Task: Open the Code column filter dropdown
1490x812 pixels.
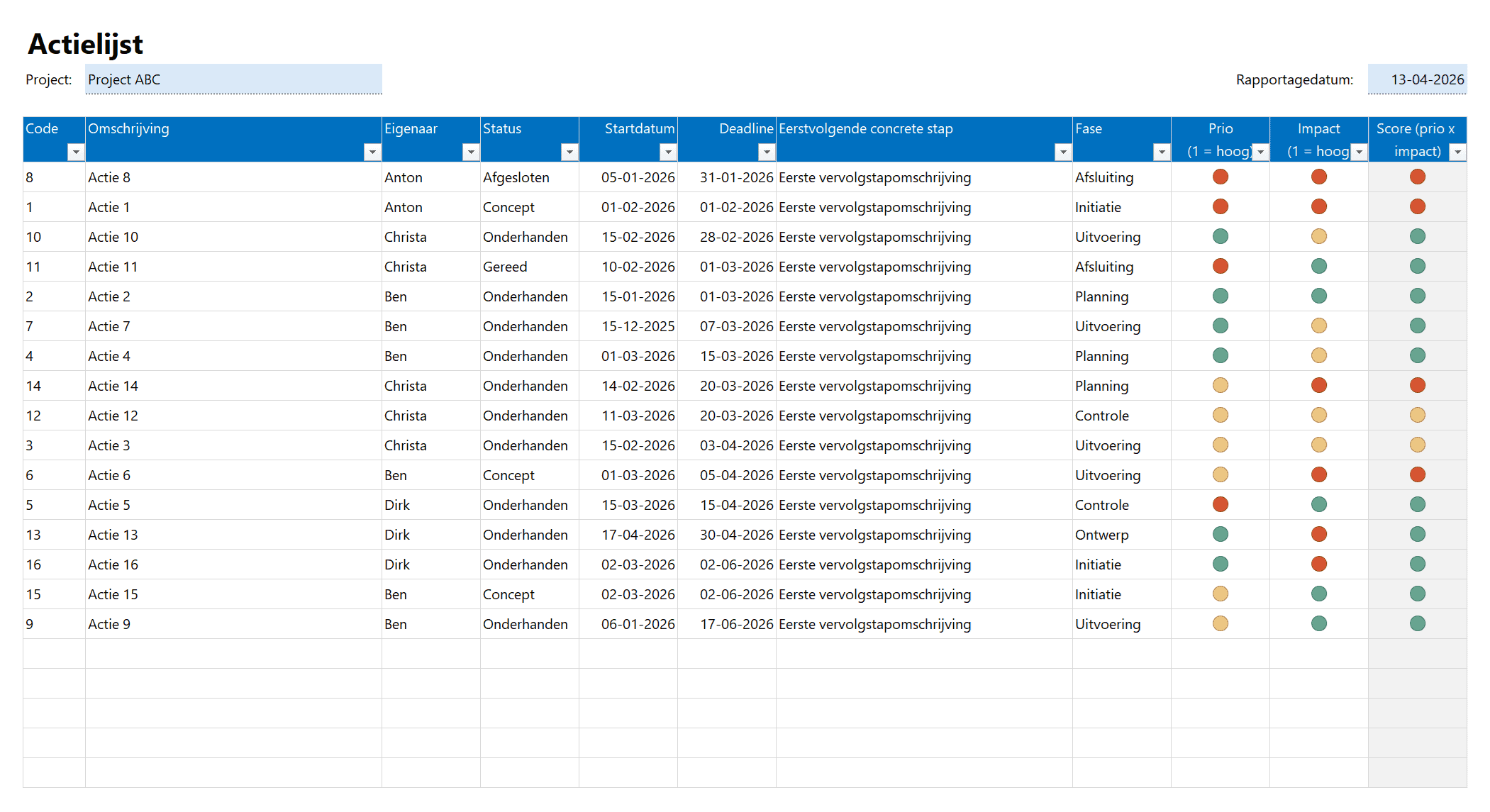Action: click(x=75, y=152)
